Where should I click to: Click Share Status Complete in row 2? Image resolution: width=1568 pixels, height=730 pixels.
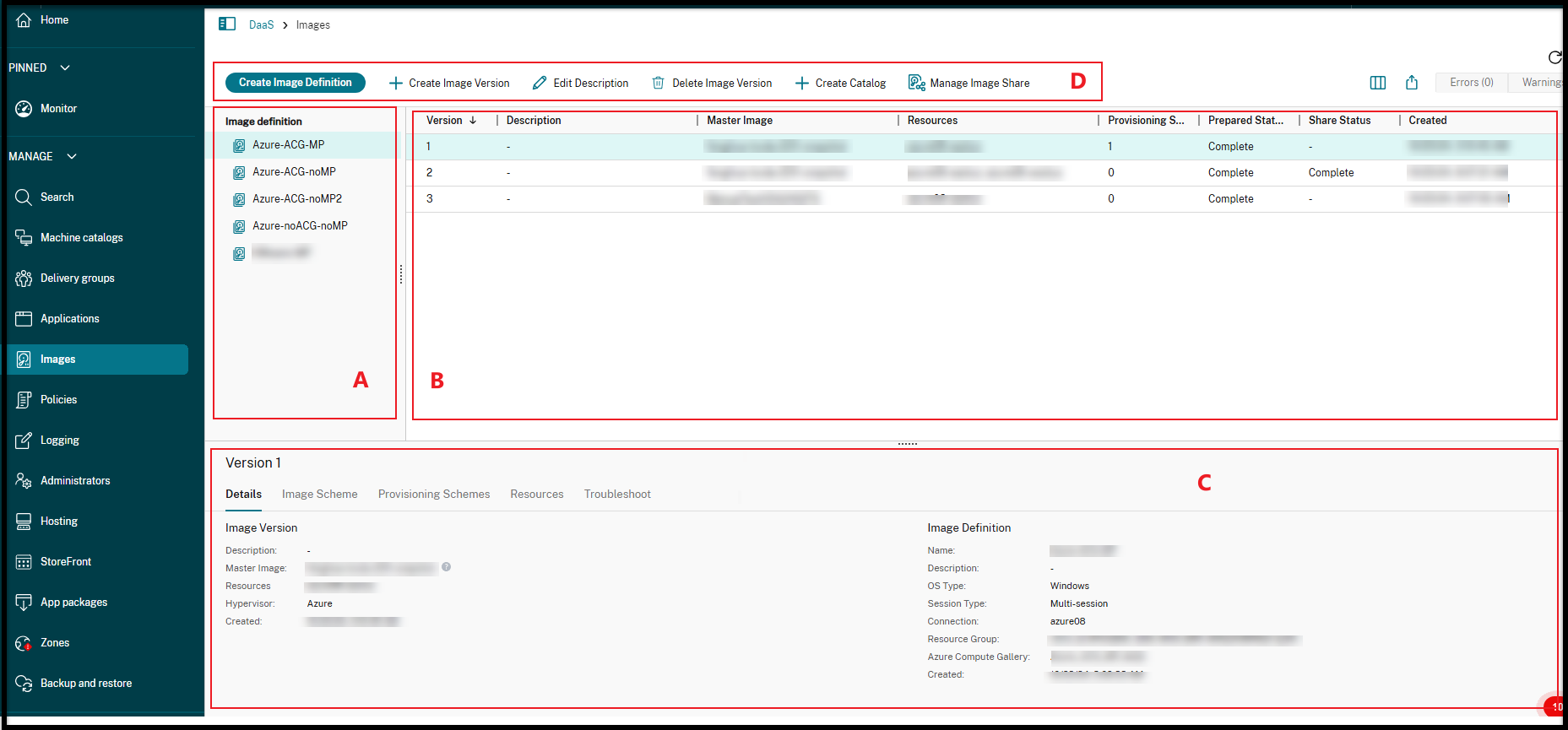pos(1331,172)
